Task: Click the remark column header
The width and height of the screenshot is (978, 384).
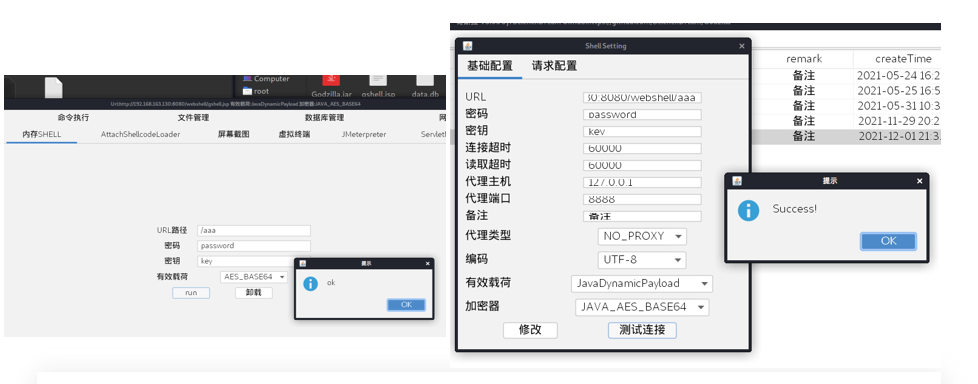Action: [x=803, y=59]
